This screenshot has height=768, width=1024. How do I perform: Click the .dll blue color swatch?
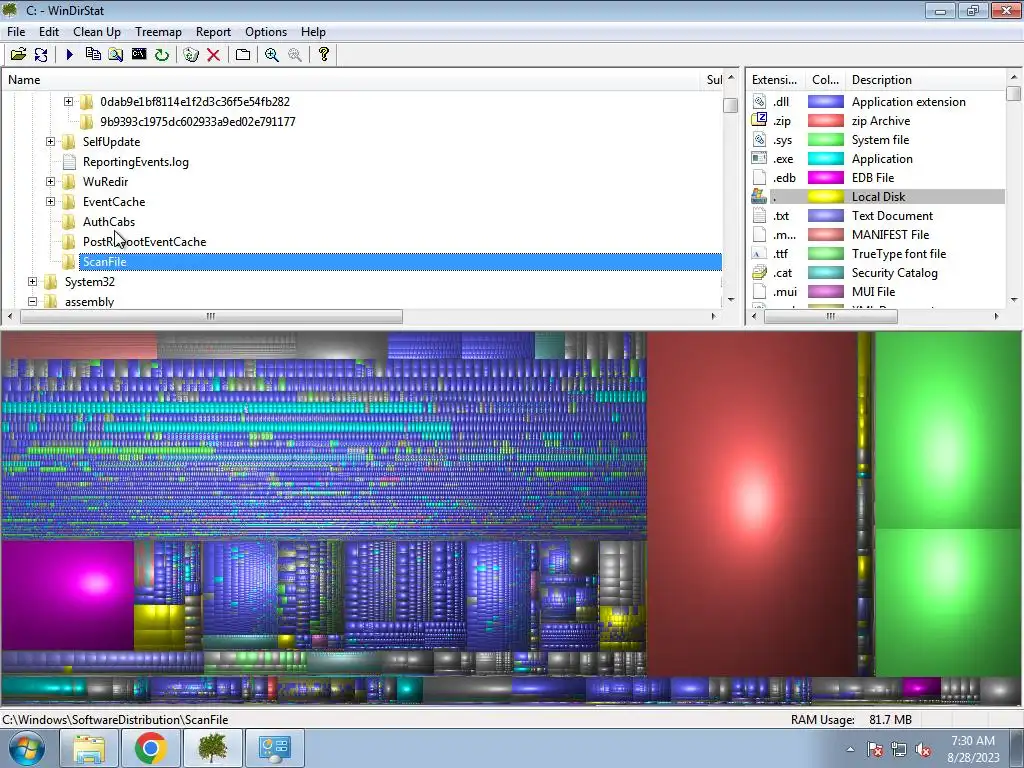(825, 101)
